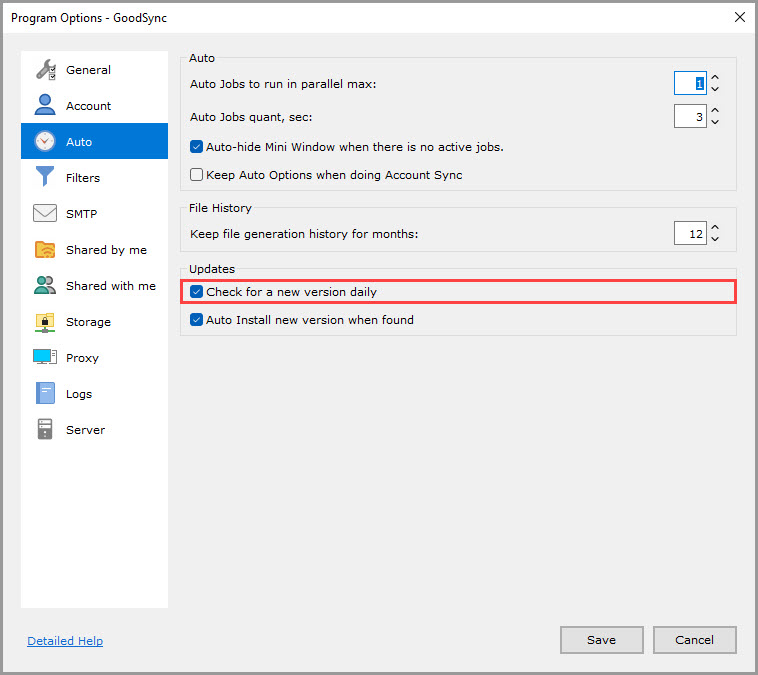Click the Account person icon
Screen dimensions: 758x675
[x=45, y=105]
